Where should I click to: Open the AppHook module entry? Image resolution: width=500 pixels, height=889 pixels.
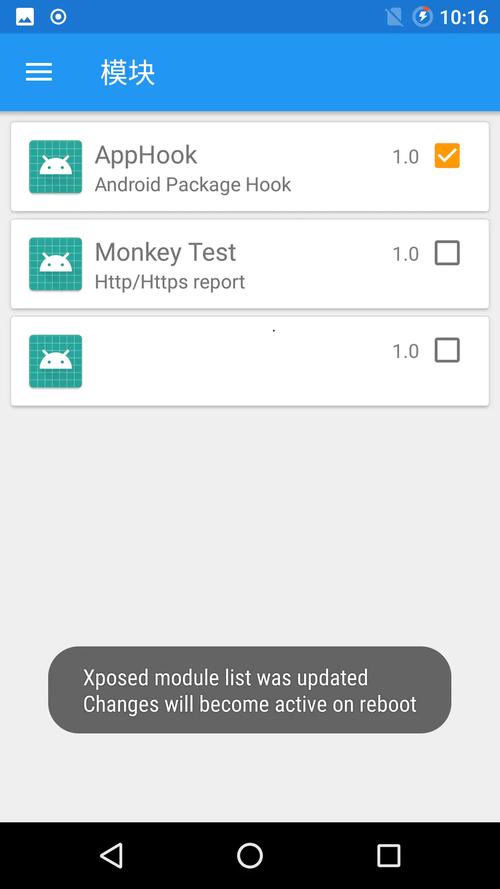(250, 167)
